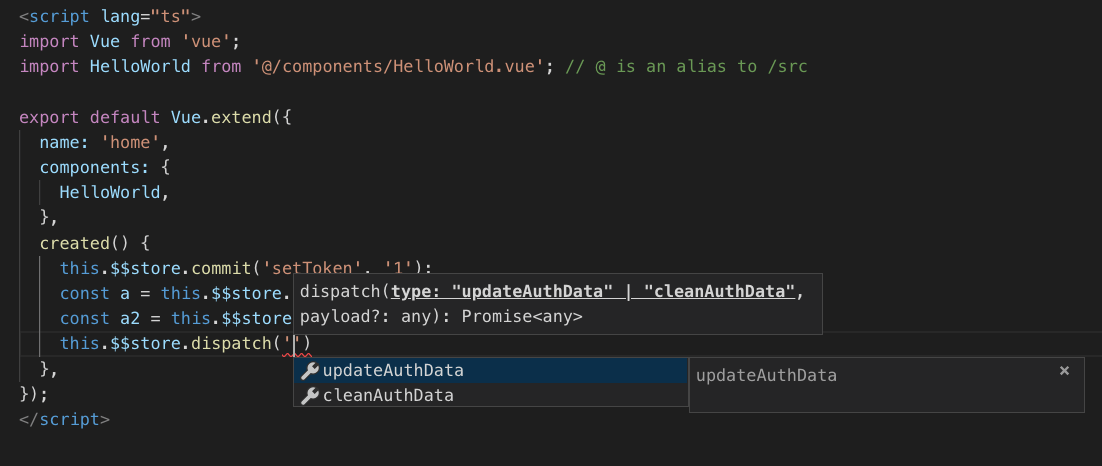
Task: Click the updateAuthData text in details panel
Action: tap(766, 375)
